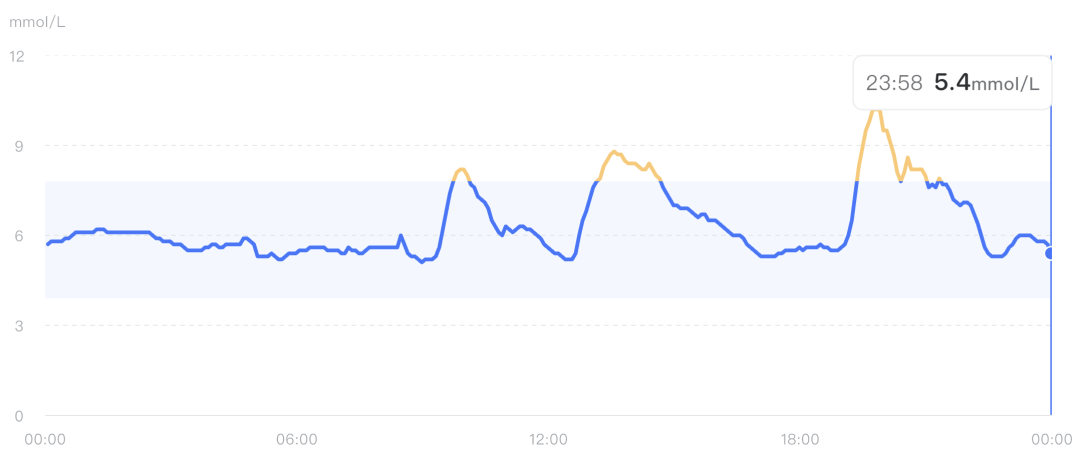Click the 23:58 reading tooltip box
Image resolution: width=1080 pixels, height=459 pixels.
coord(952,83)
